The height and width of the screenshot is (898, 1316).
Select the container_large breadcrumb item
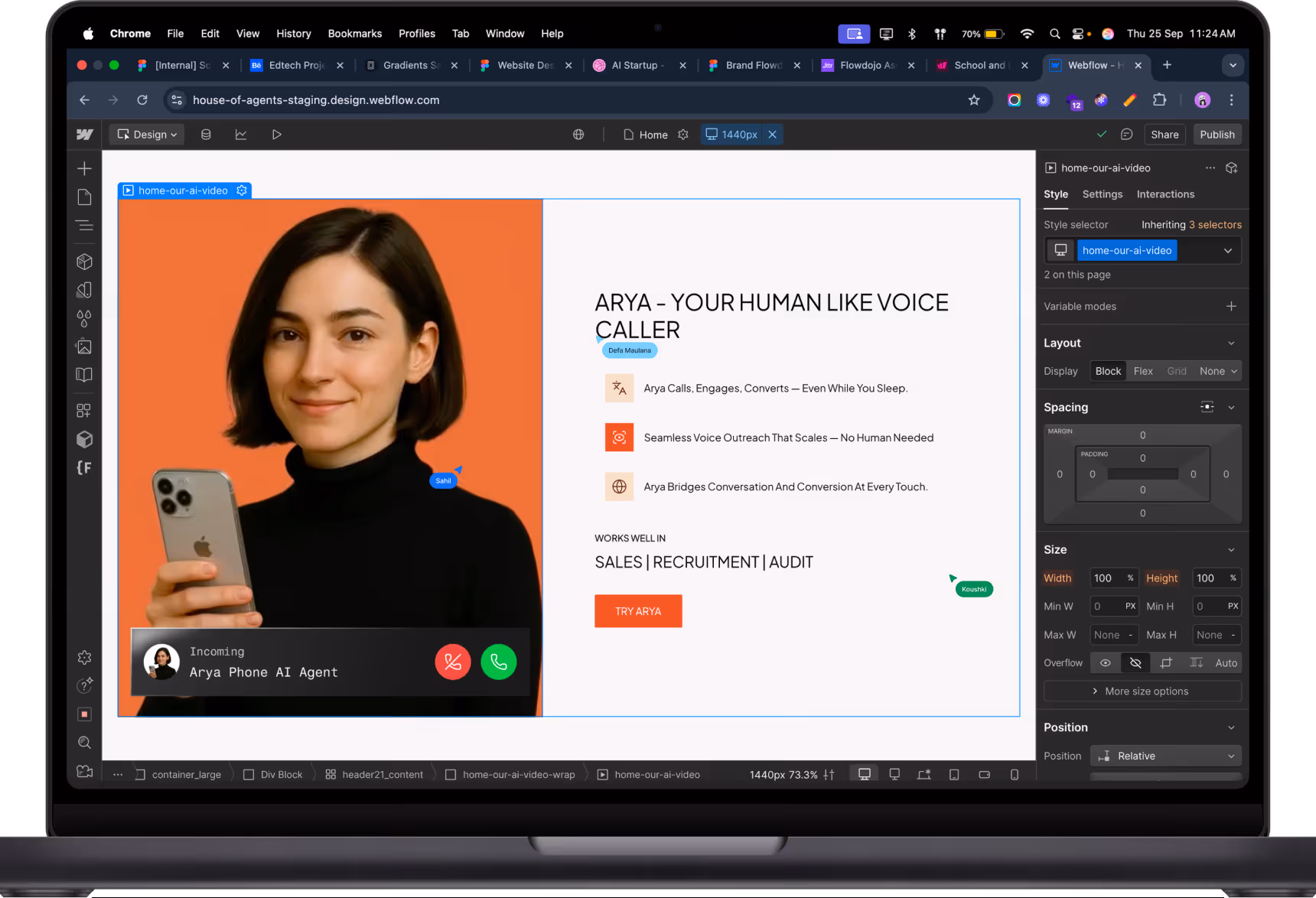pyautogui.click(x=187, y=774)
